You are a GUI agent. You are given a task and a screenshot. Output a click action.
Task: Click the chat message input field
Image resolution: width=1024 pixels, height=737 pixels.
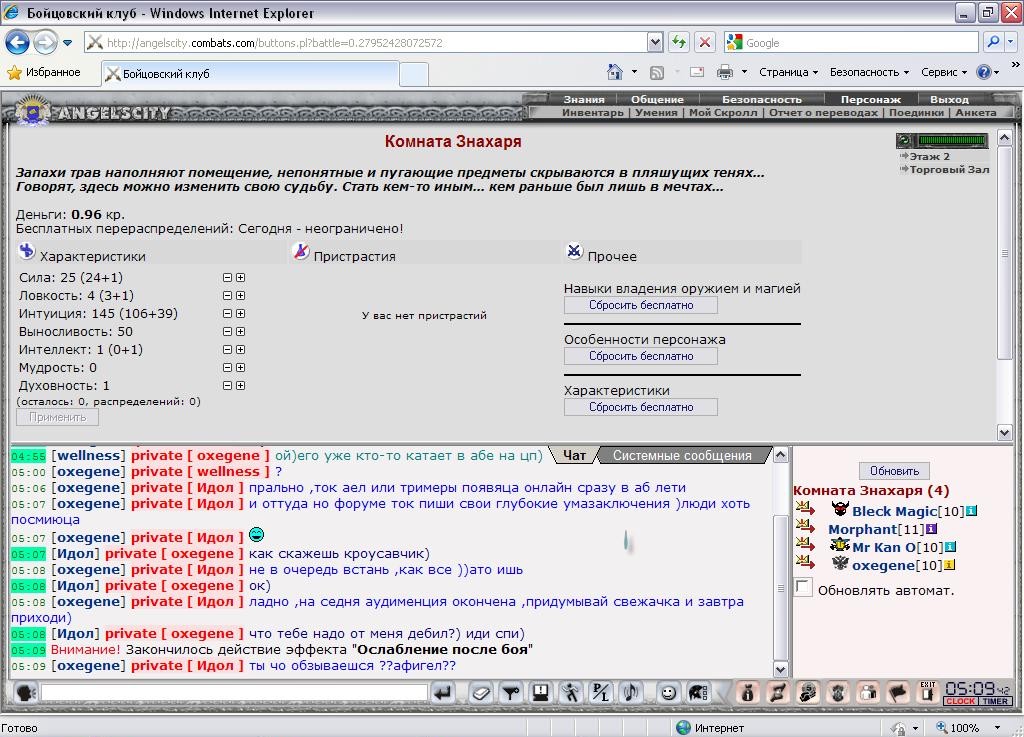tap(234, 693)
